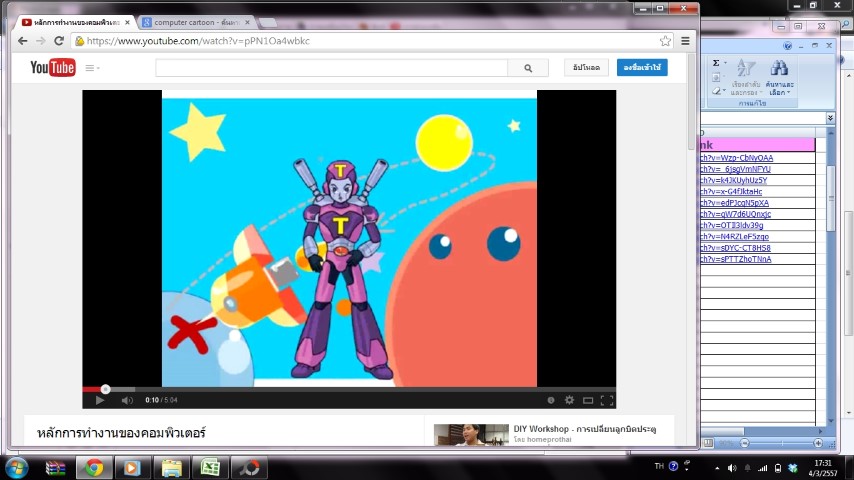Click the homeprothai channel name

coord(548,439)
